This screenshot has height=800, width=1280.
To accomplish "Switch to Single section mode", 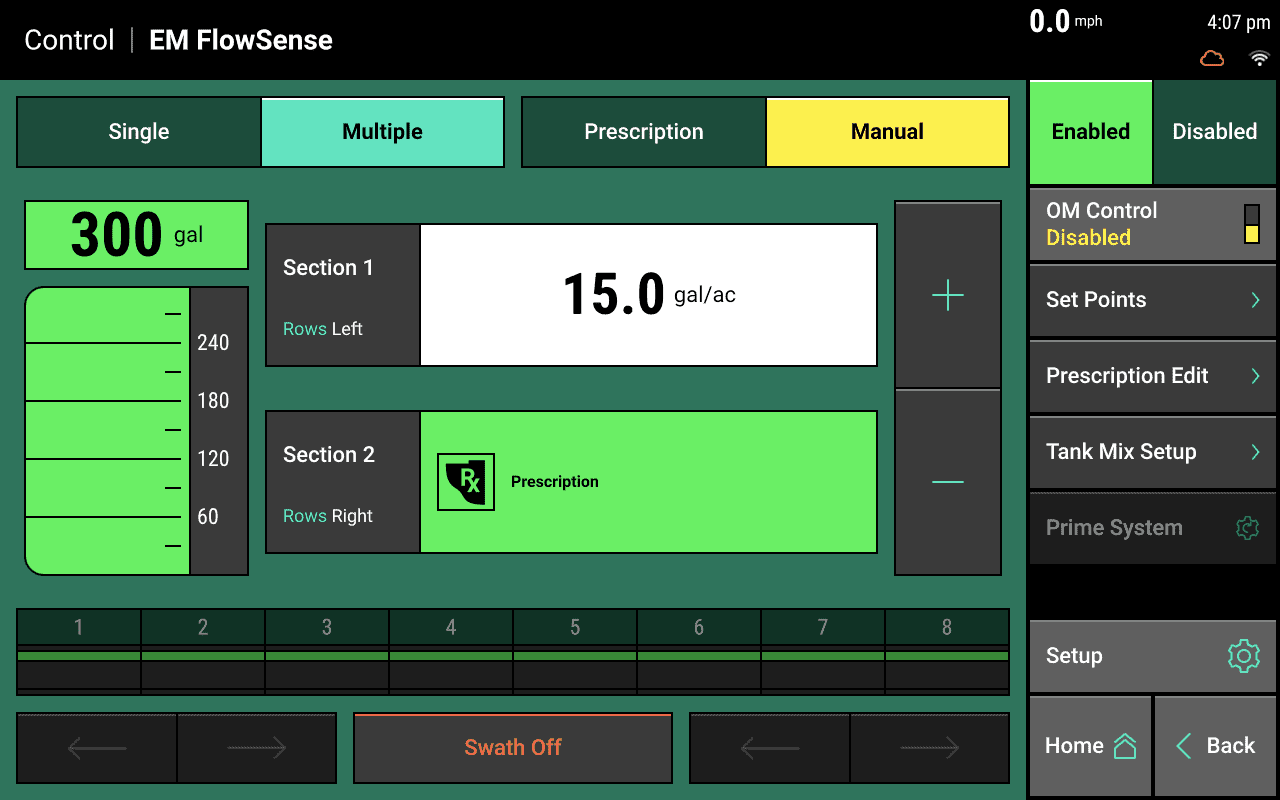I will tap(138, 131).
